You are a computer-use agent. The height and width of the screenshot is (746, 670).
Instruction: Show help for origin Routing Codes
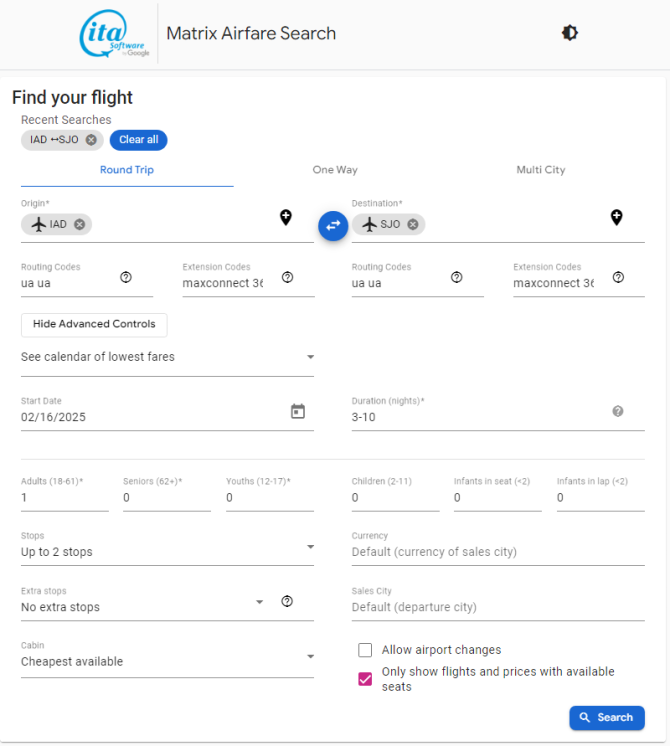click(x=126, y=277)
